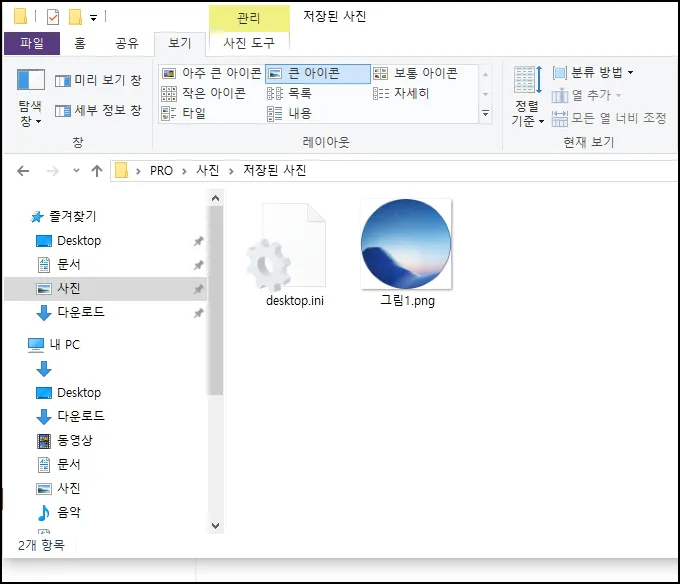The image size is (680, 584).
Task: Open the quick access toolbar customize arrow
Action: point(93,18)
